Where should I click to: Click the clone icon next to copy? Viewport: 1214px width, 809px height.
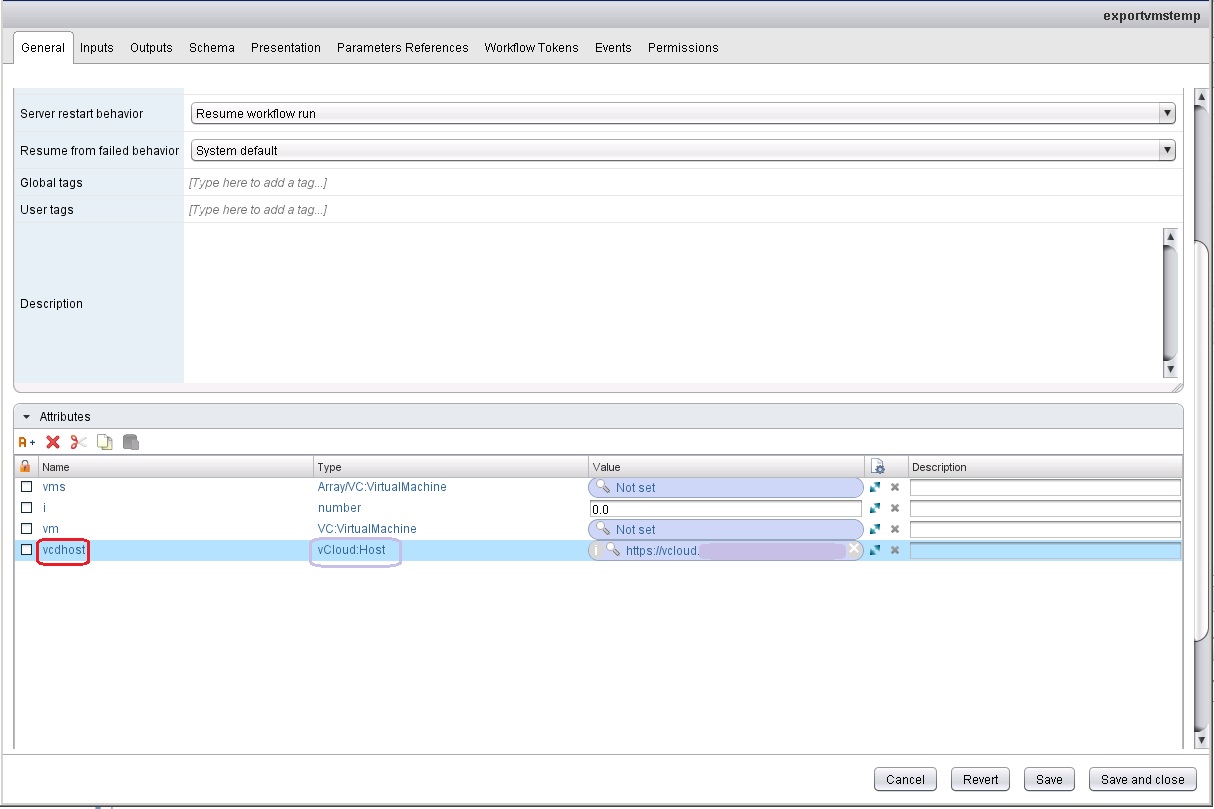point(130,441)
